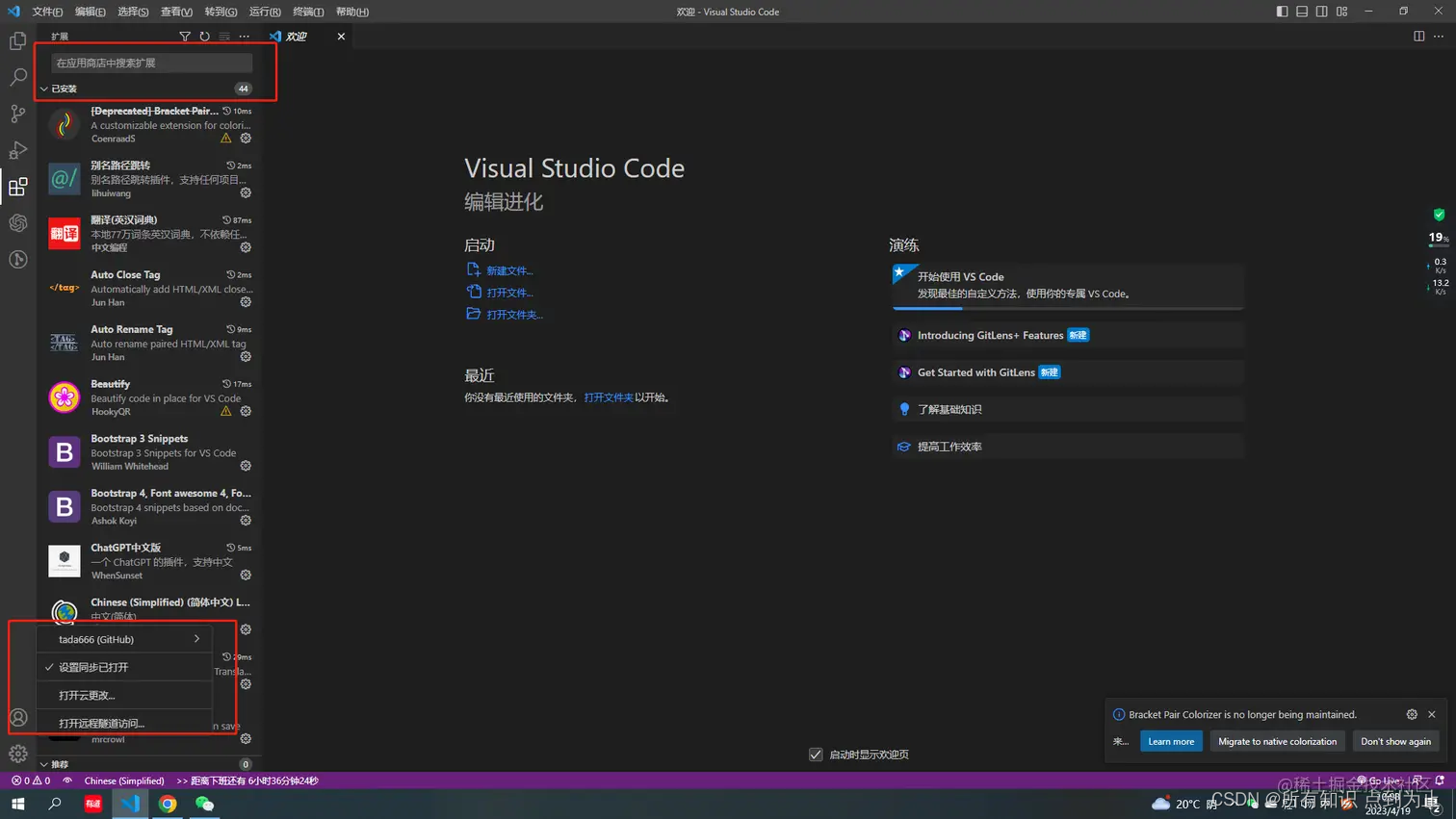The image size is (1456, 819).
Task: Open the Manage gear in activity bar
Action: [x=17, y=754]
